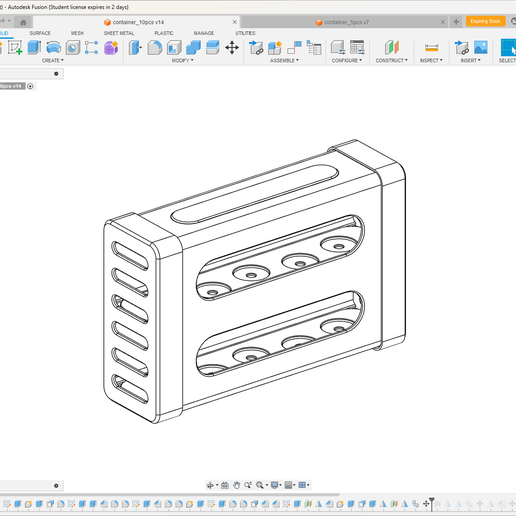Image resolution: width=516 pixels, height=516 pixels.
Task: Go to the Home tab icon
Action: tap(23, 22)
